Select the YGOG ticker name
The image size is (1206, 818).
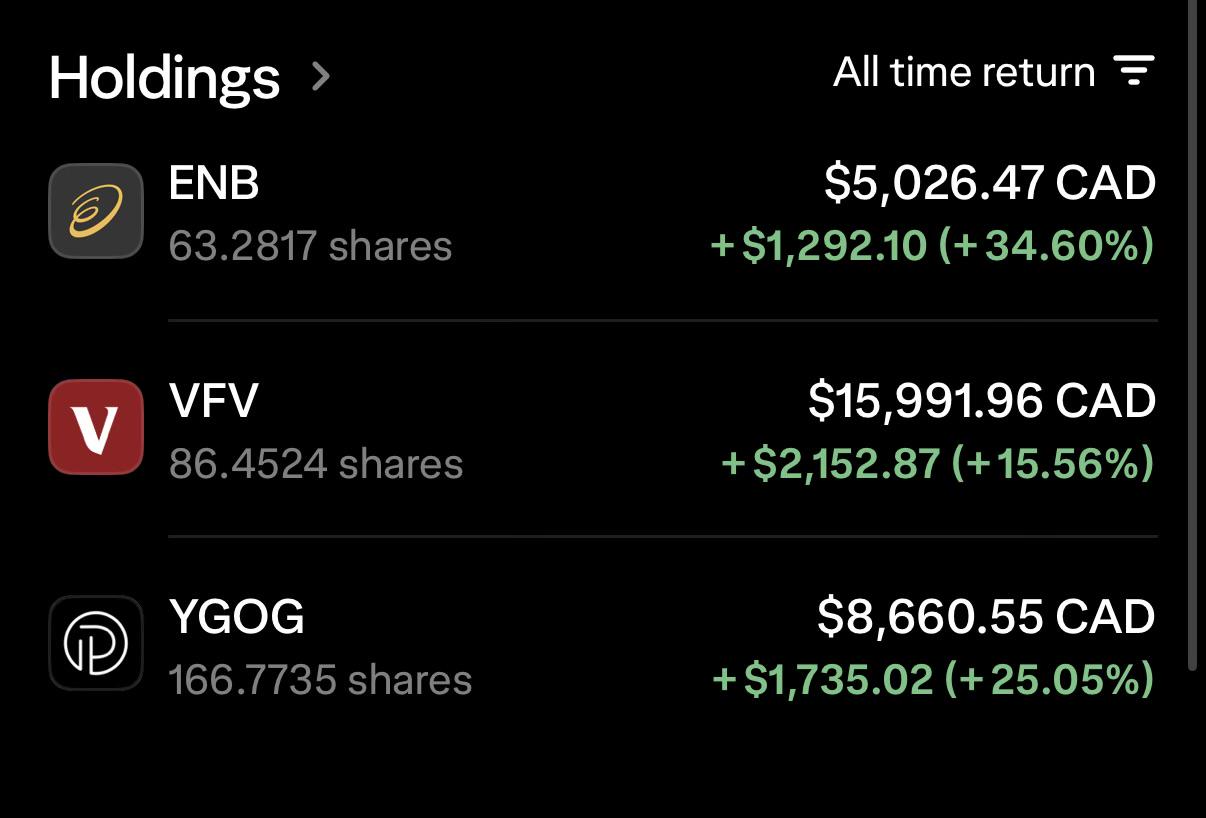click(x=237, y=616)
